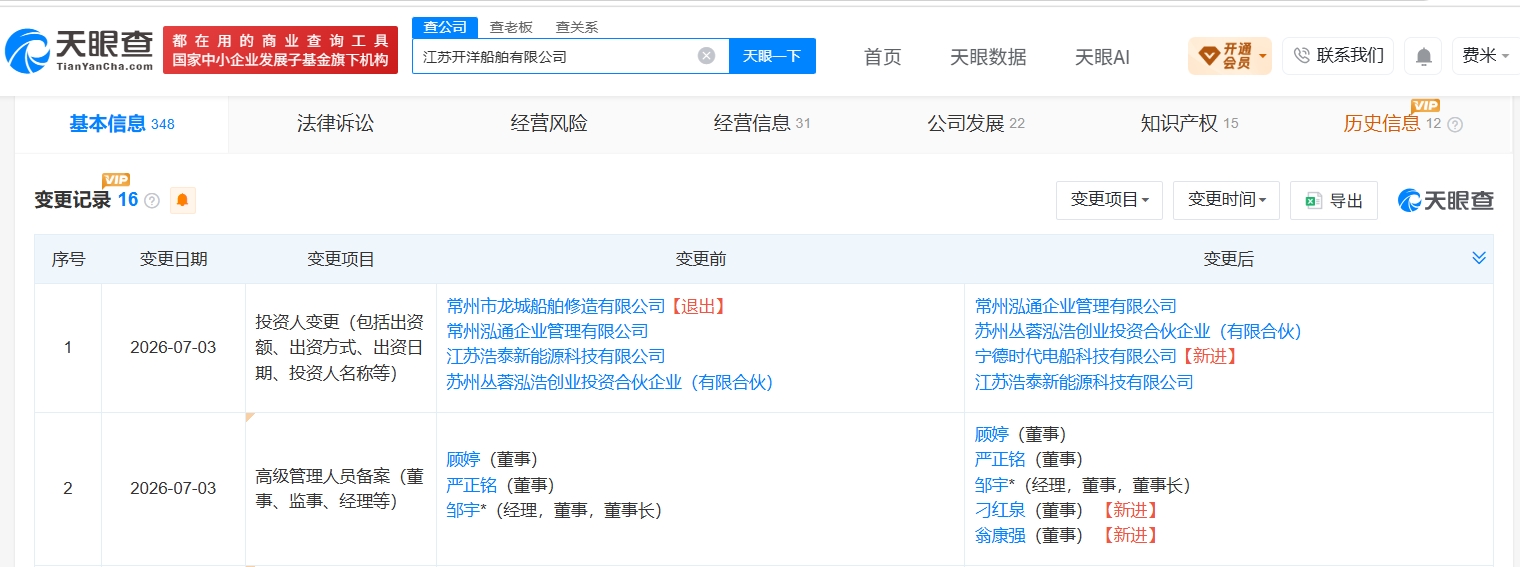1520x567 pixels.
Task: Open the TianYanCha logo homepage
Action: [x=79, y=50]
